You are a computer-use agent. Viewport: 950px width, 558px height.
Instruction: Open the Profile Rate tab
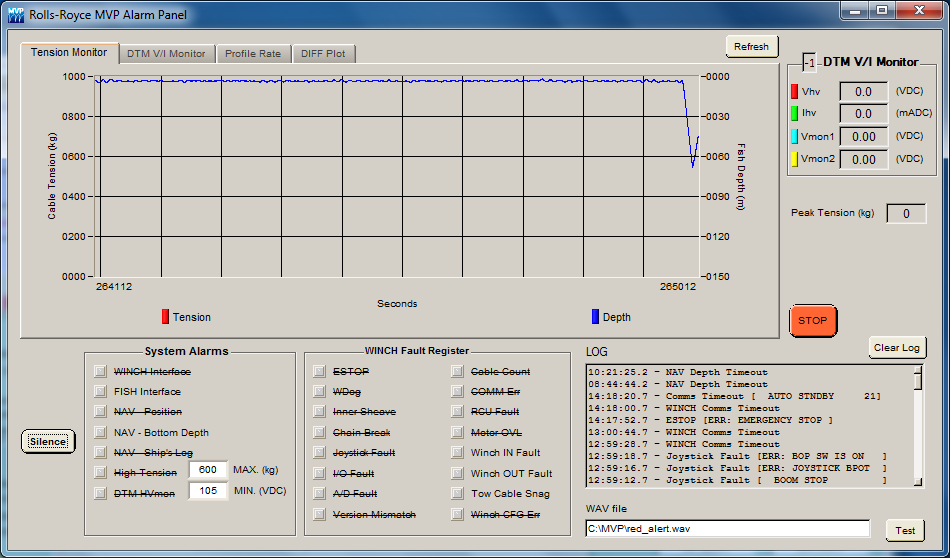(x=252, y=54)
